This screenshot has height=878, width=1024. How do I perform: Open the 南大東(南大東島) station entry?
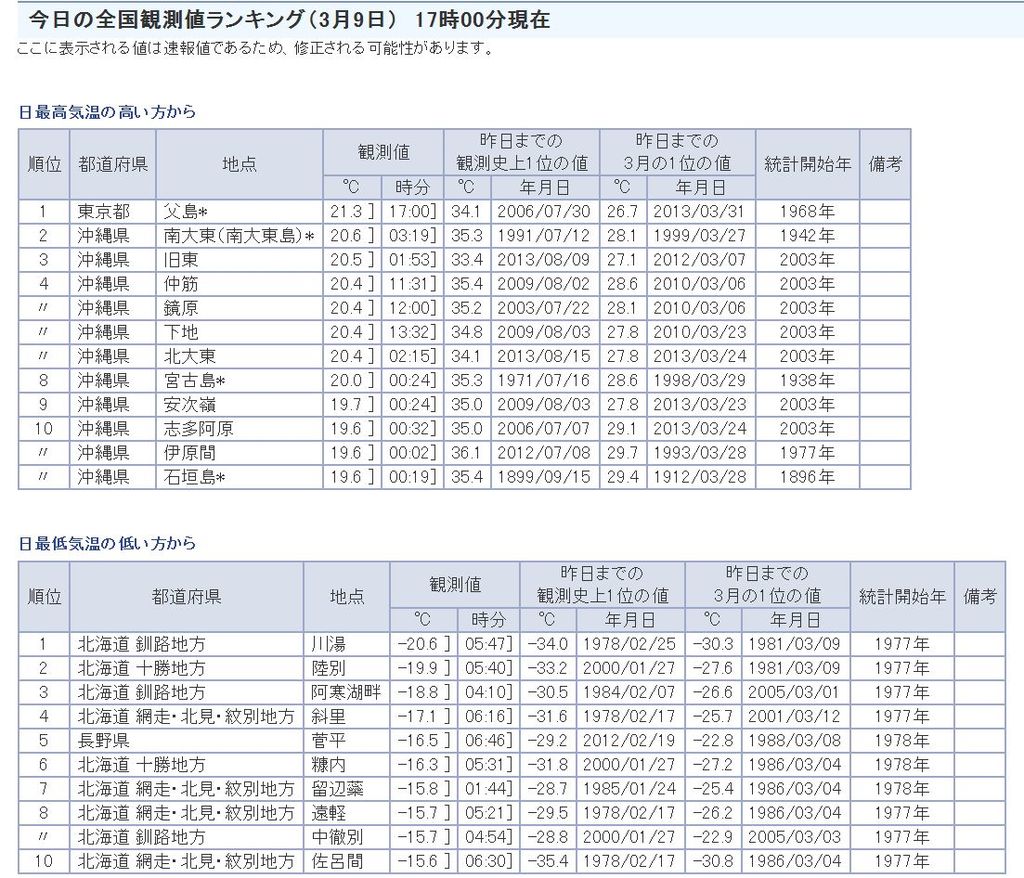pos(238,236)
